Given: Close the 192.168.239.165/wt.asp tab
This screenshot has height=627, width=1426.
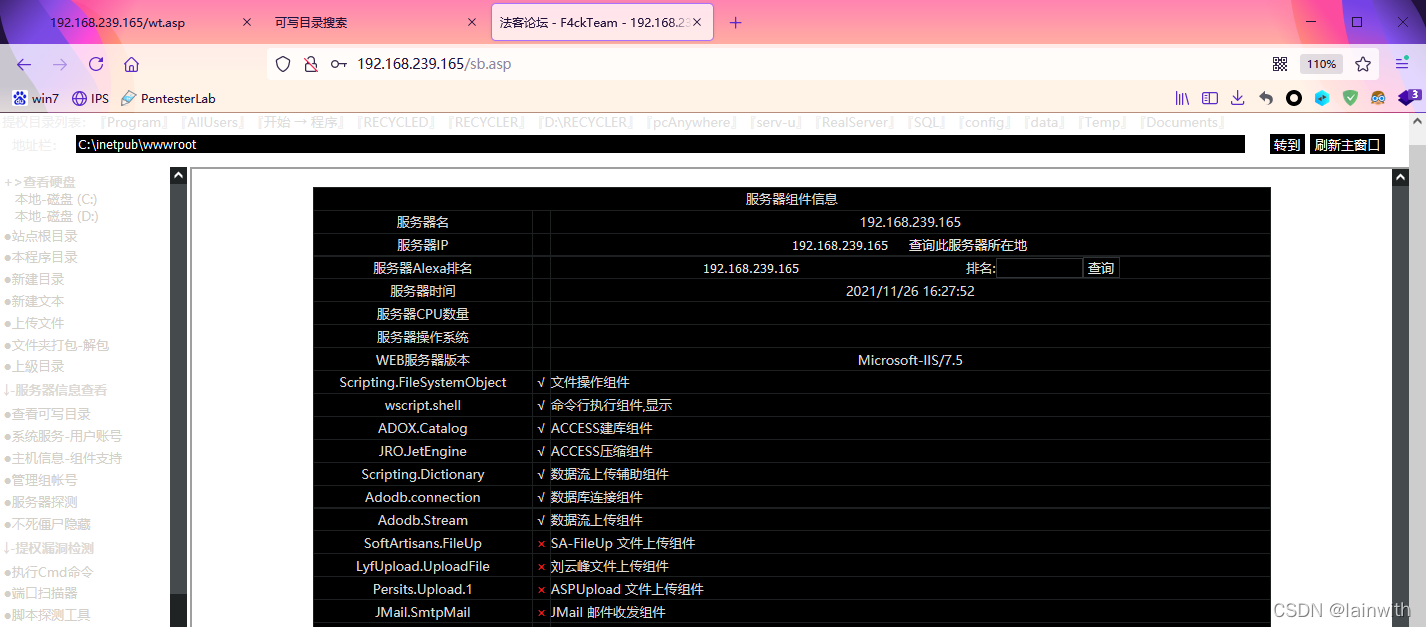Looking at the screenshot, I should click(247, 22).
